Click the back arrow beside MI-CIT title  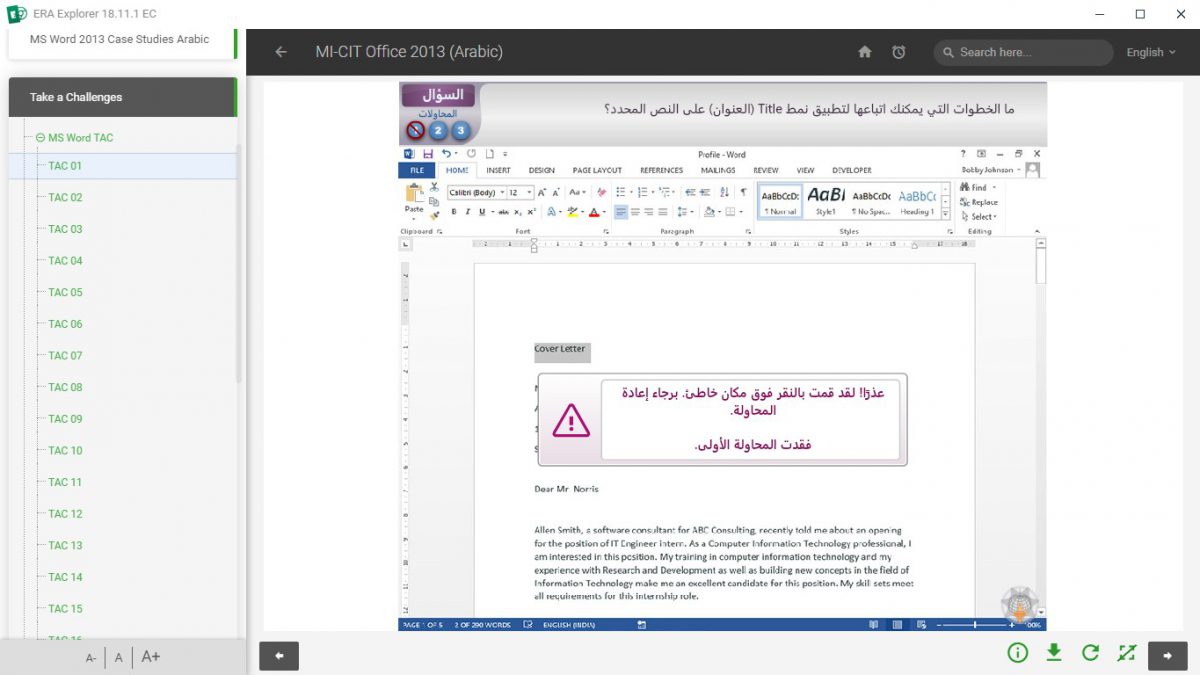coord(281,52)
